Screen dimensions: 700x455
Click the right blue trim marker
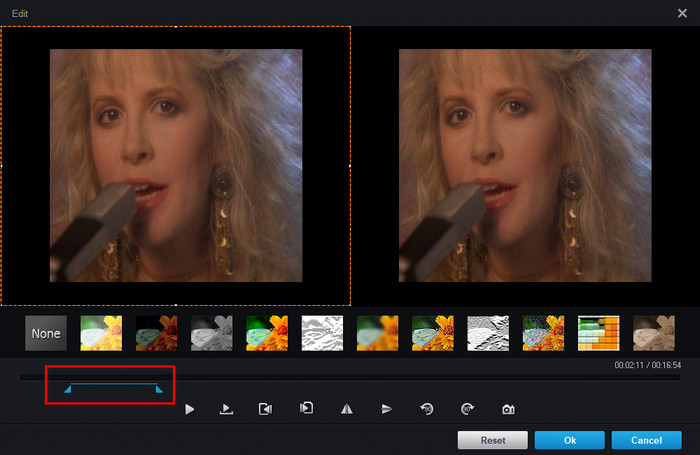159,389
